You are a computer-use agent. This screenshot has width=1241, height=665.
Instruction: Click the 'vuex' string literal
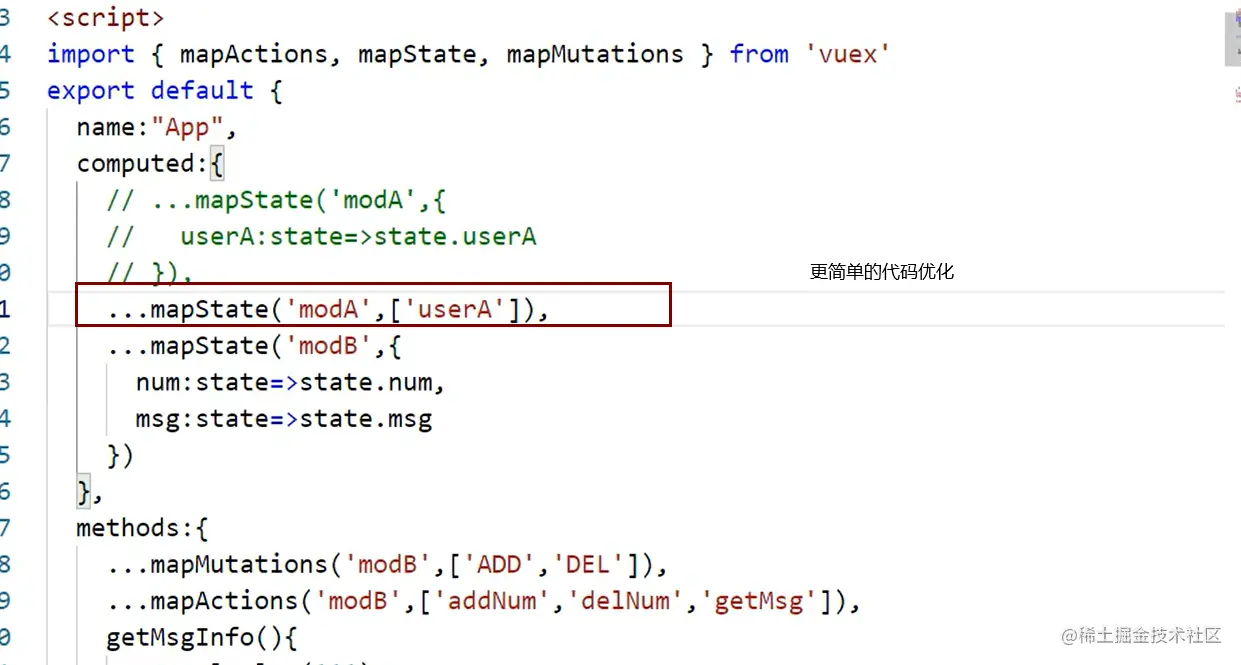coord(848,54)
